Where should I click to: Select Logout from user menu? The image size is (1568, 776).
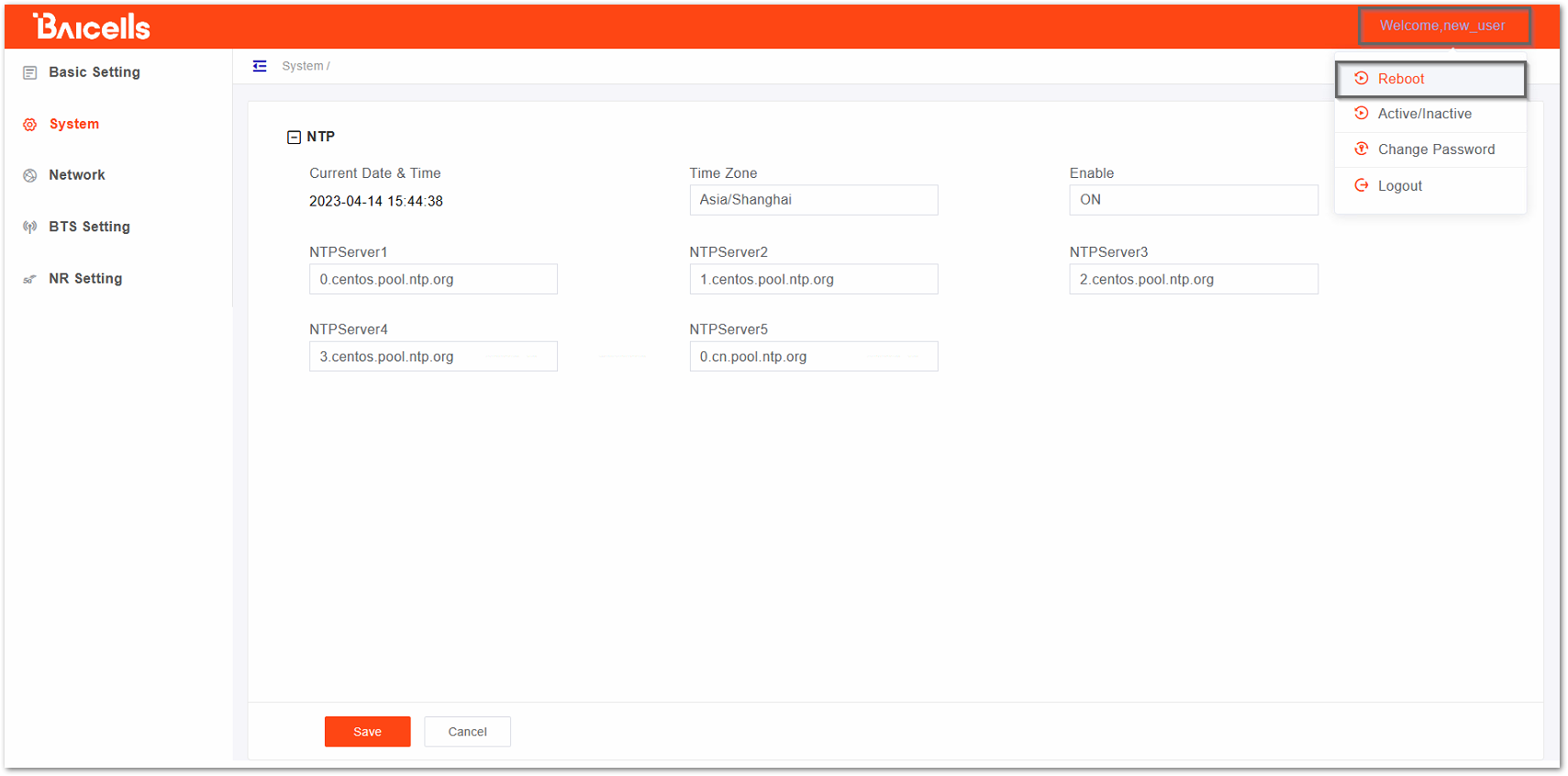(1430, 185)
